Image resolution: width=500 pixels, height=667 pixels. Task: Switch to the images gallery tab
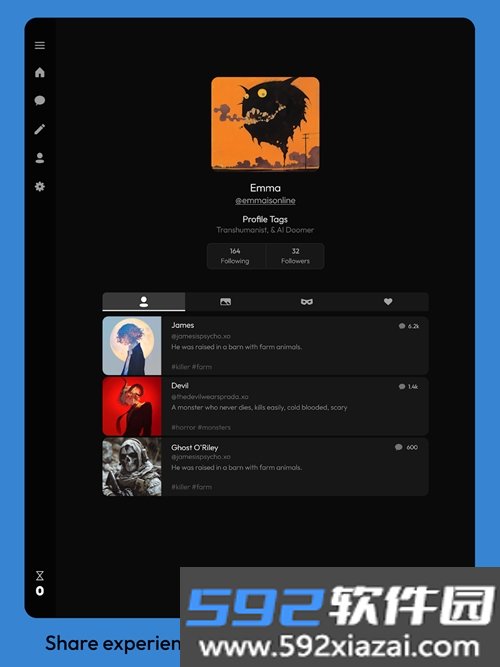click(225, 302)
